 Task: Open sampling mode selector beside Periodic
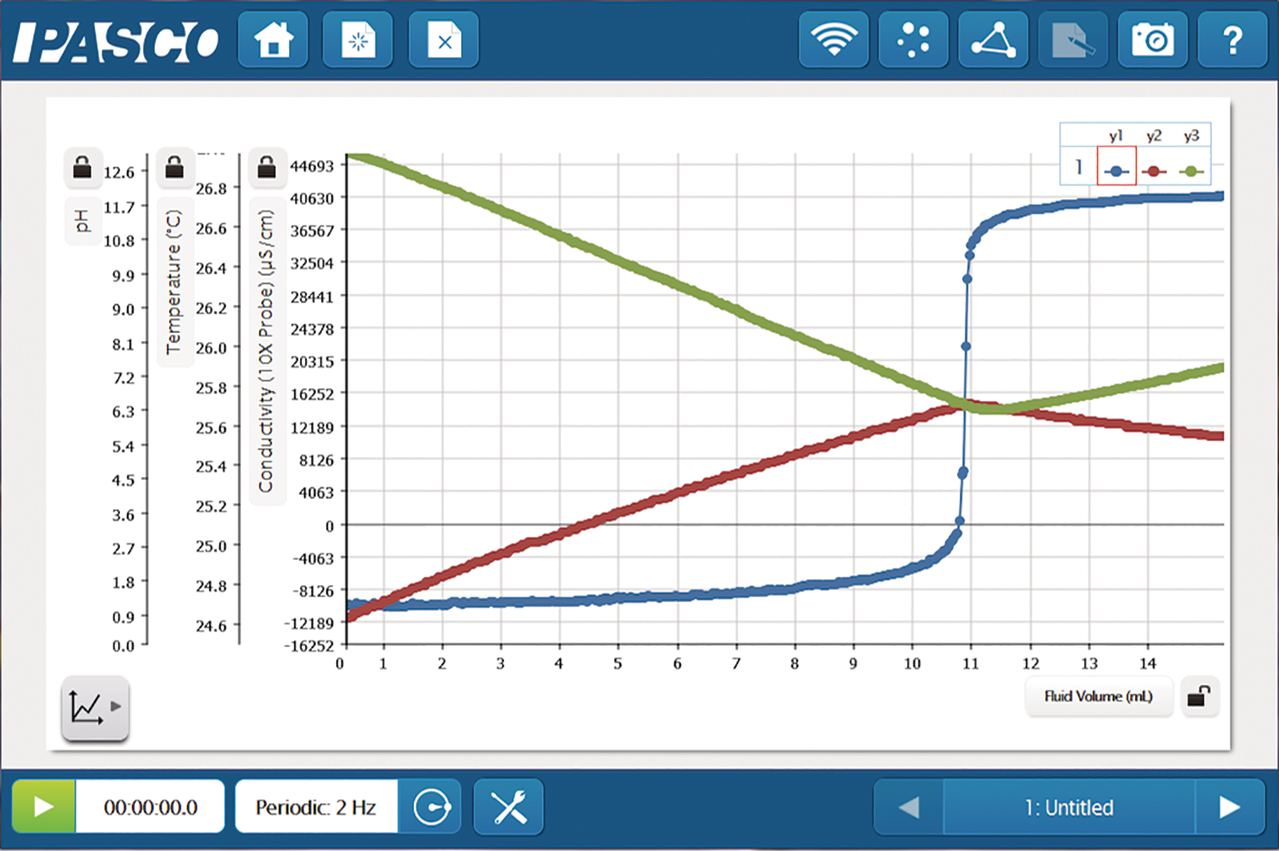pyautogui.click(x=430, y=807)
